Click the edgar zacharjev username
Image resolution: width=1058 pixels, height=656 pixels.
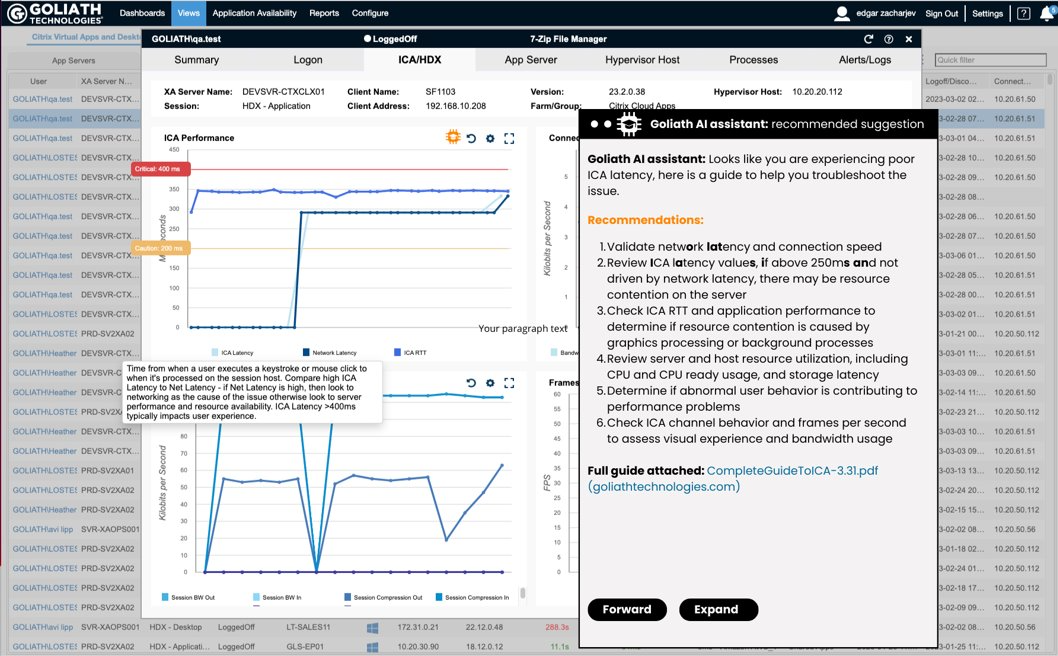[886, 13]
